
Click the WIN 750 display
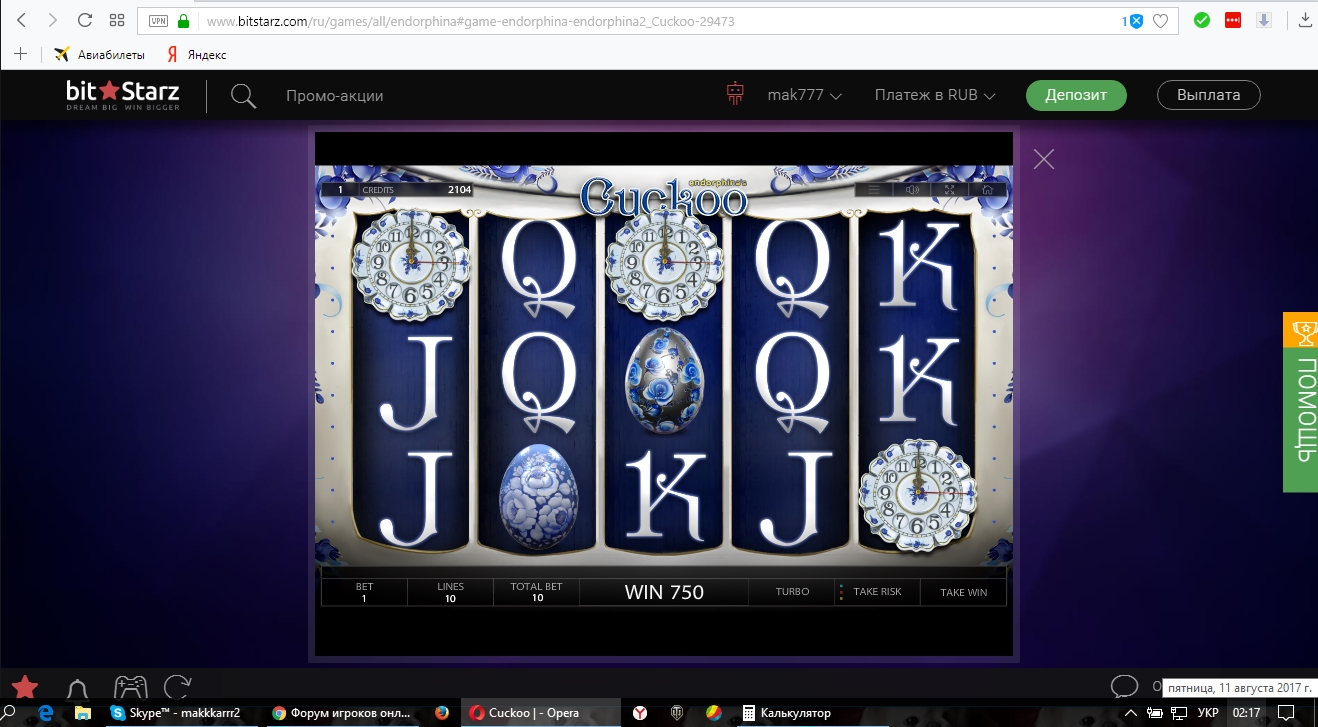(664, 592)
